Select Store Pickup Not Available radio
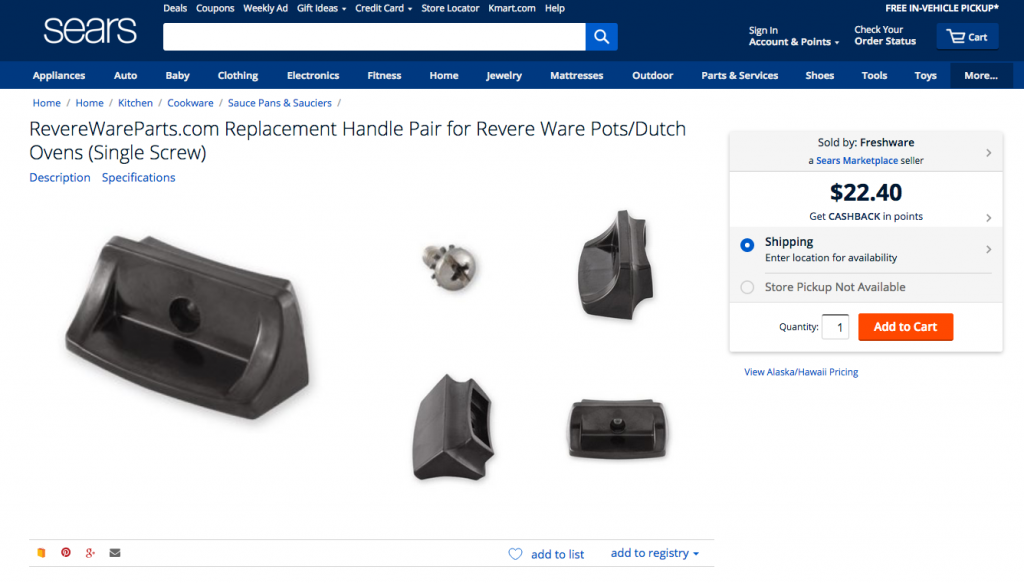This screenshot has height=583, width=1024. pyautogui.click(x=747, y=287)
